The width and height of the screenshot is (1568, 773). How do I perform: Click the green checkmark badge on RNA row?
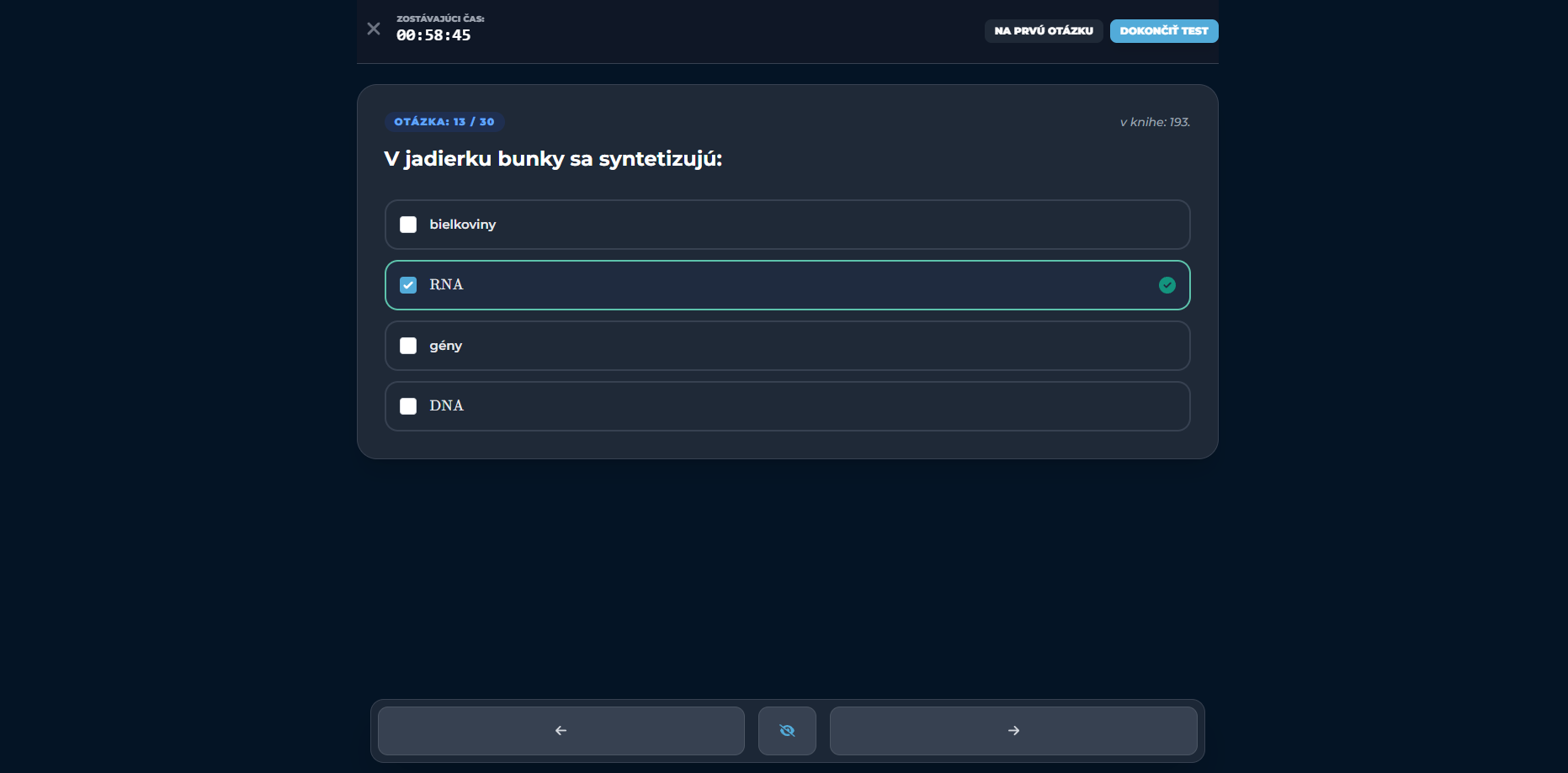(x=1167, y=285)
